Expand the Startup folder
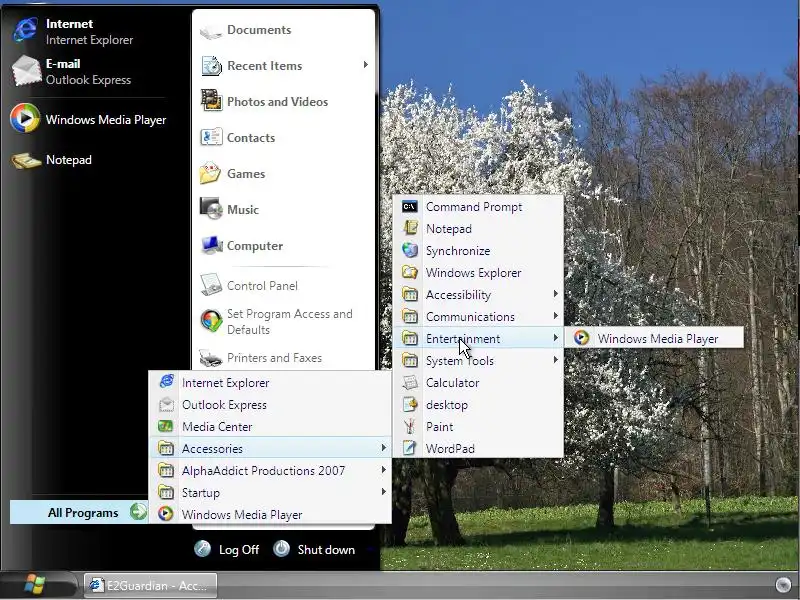 pos(270,492)
